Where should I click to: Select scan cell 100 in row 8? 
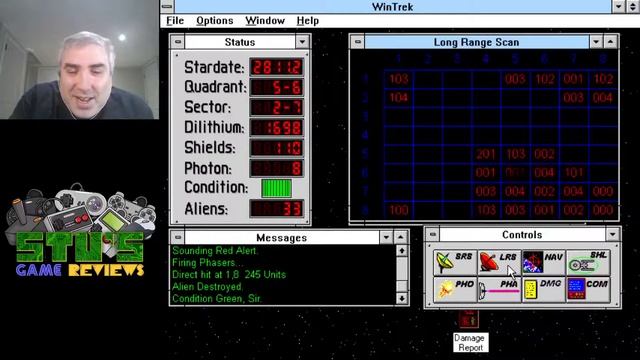click(x=398, y=210)
